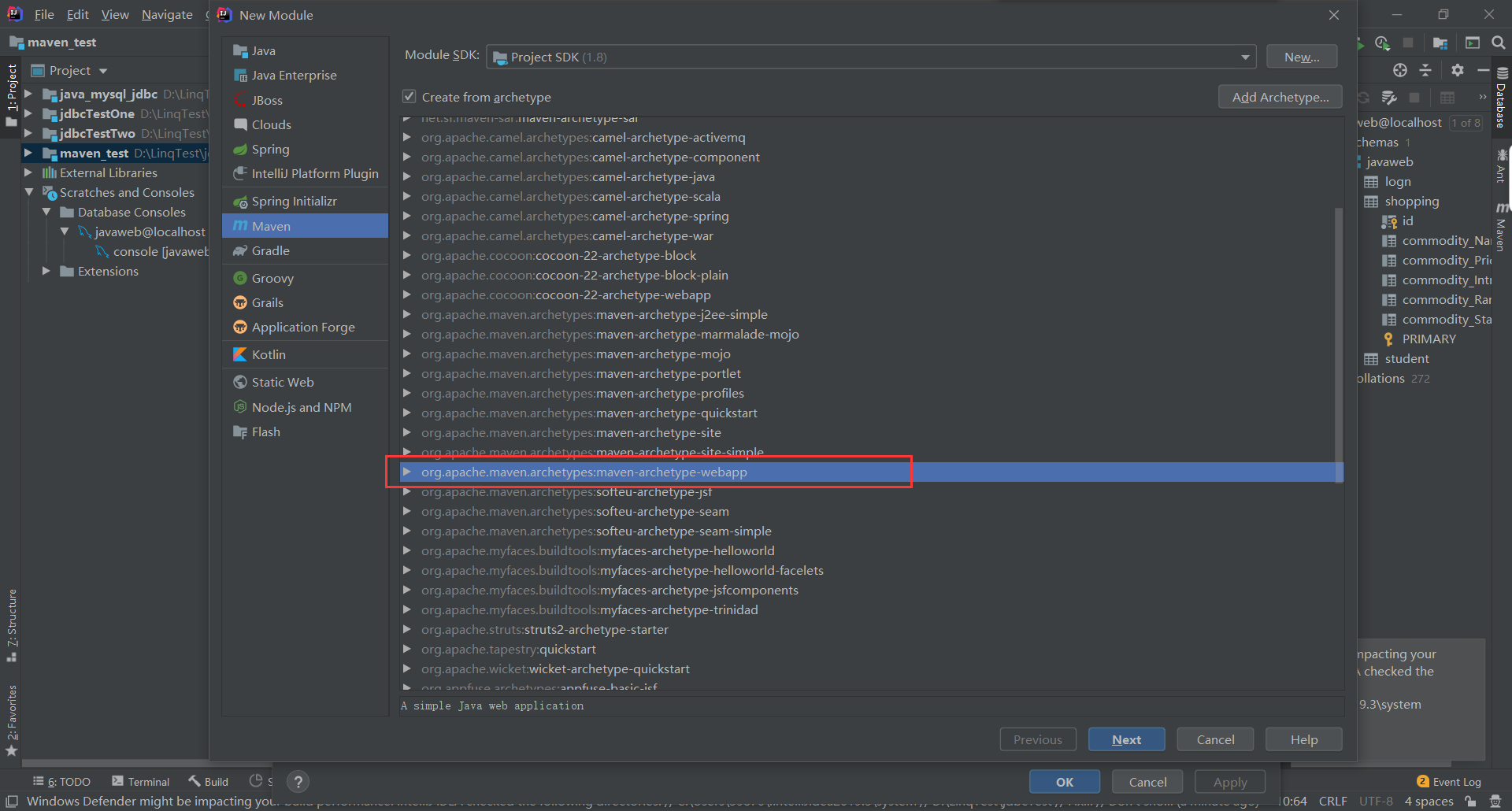Open the Module SDK dropdown

[871, 57]
